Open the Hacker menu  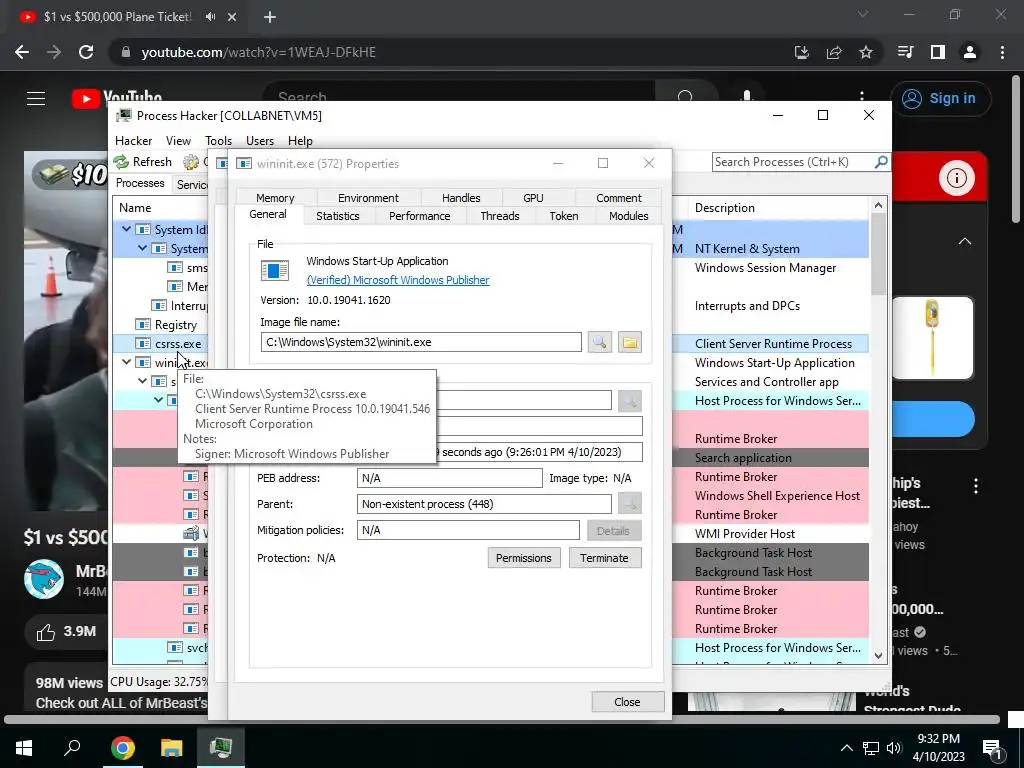point(133,140)
